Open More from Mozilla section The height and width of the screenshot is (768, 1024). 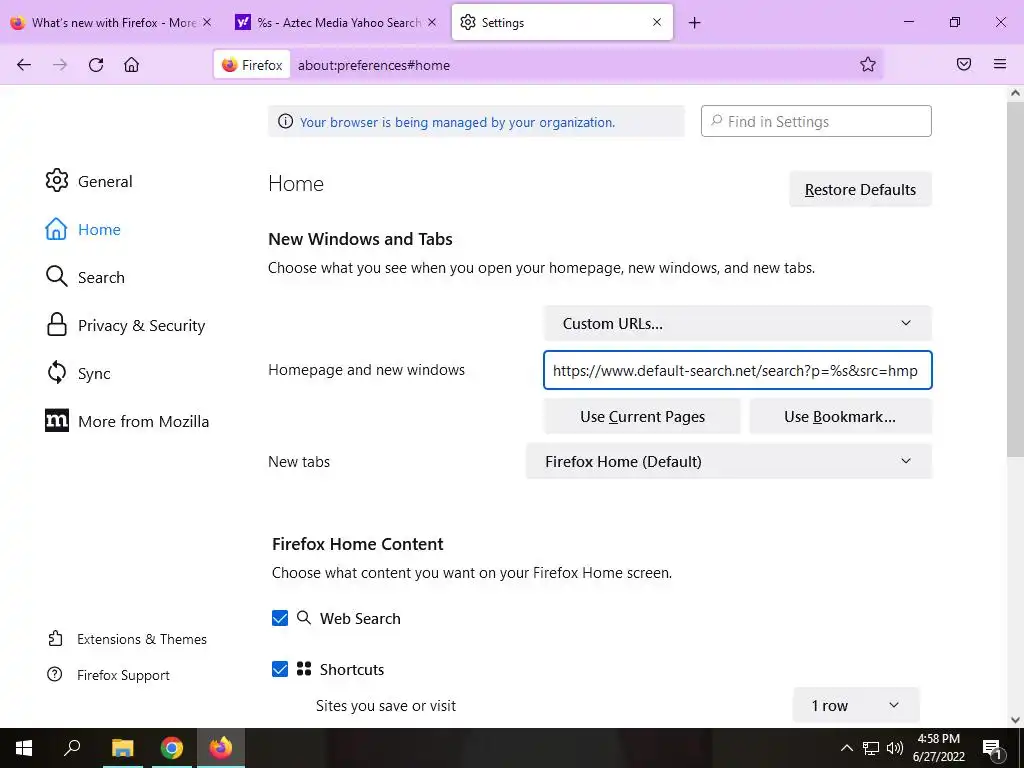click(127, 421)
